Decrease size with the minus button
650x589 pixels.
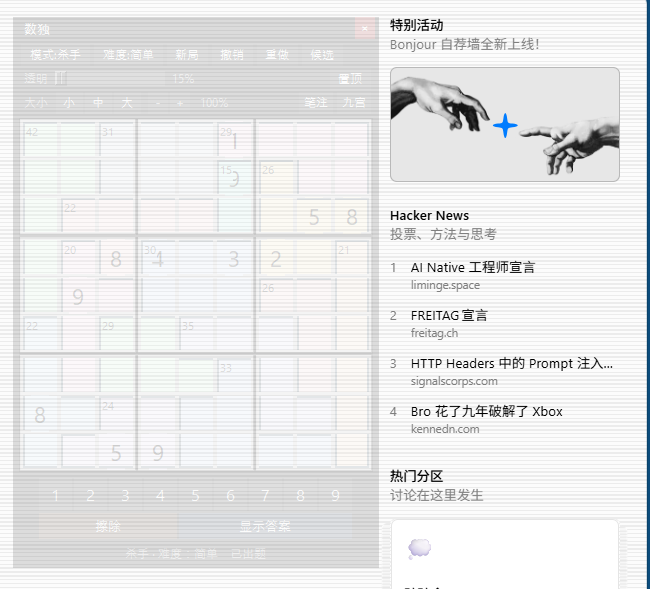pos(158,103)
